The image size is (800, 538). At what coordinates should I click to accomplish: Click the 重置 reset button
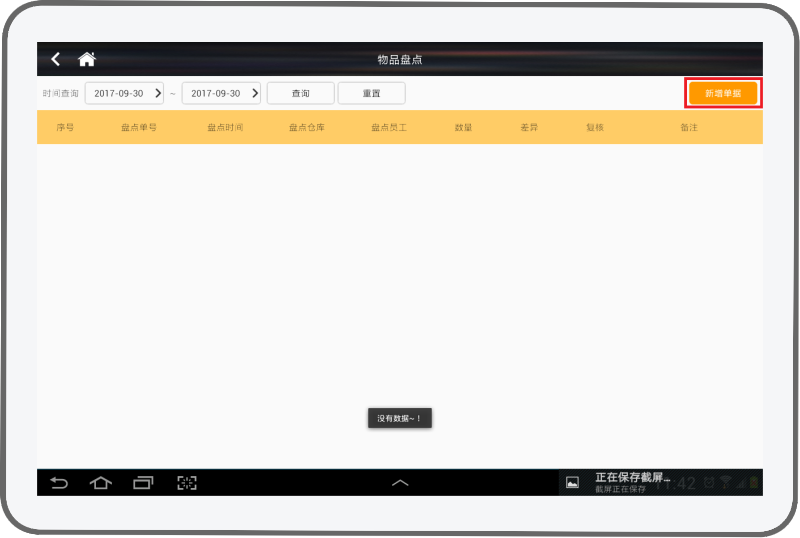click(371, 93)
